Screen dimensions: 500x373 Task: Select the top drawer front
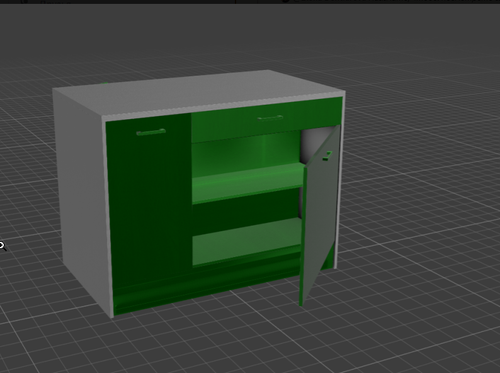[x=267, y=121]
